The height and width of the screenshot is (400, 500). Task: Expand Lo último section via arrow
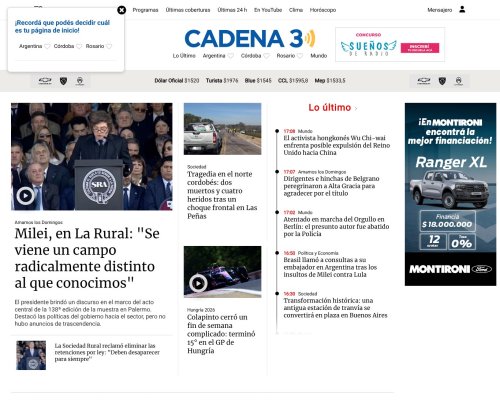pos(356,108)
